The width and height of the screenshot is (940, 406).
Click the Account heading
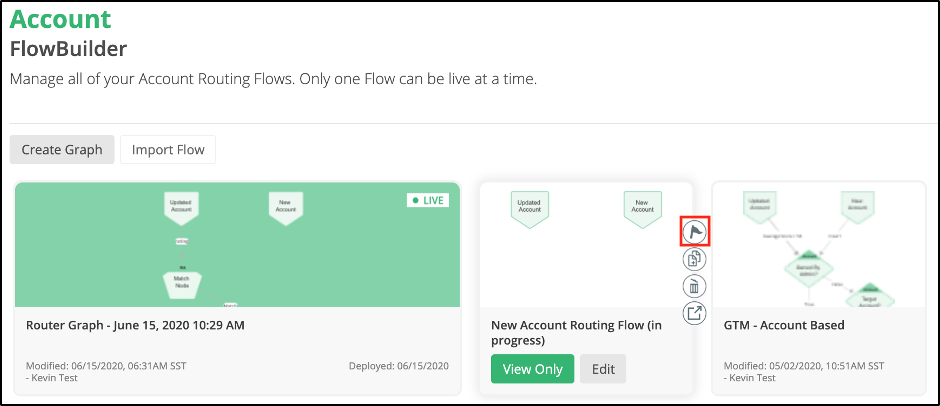[61, 19]
